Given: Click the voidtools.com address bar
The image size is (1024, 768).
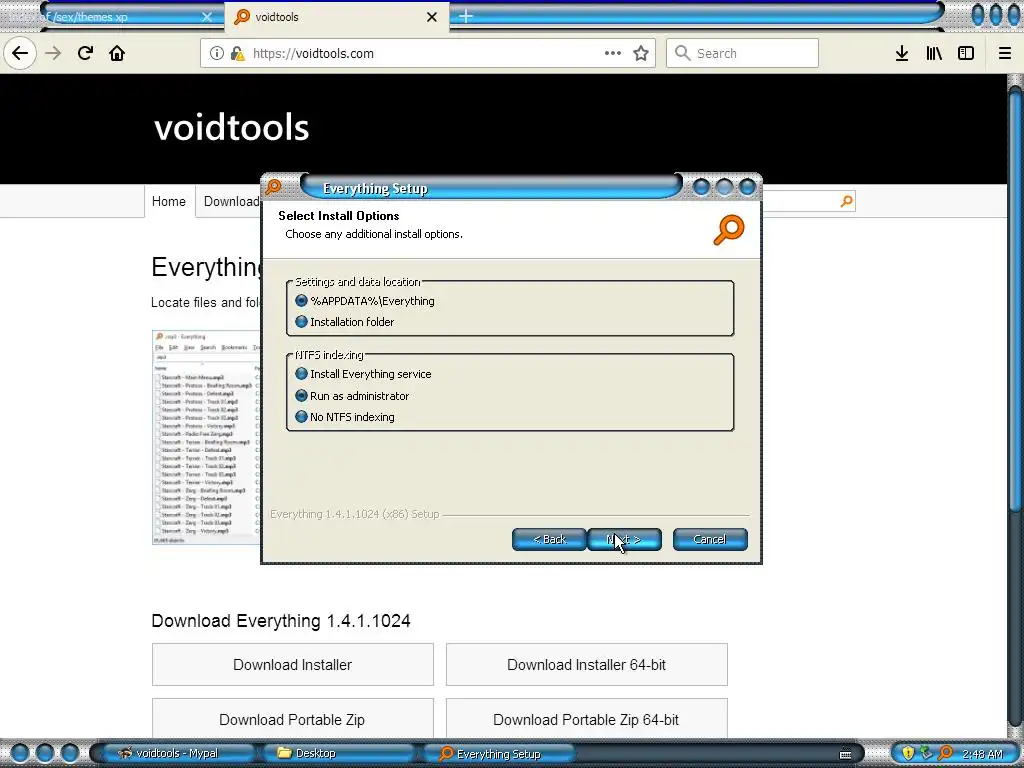Looking at the screenshot, I should tap(428, 53).
